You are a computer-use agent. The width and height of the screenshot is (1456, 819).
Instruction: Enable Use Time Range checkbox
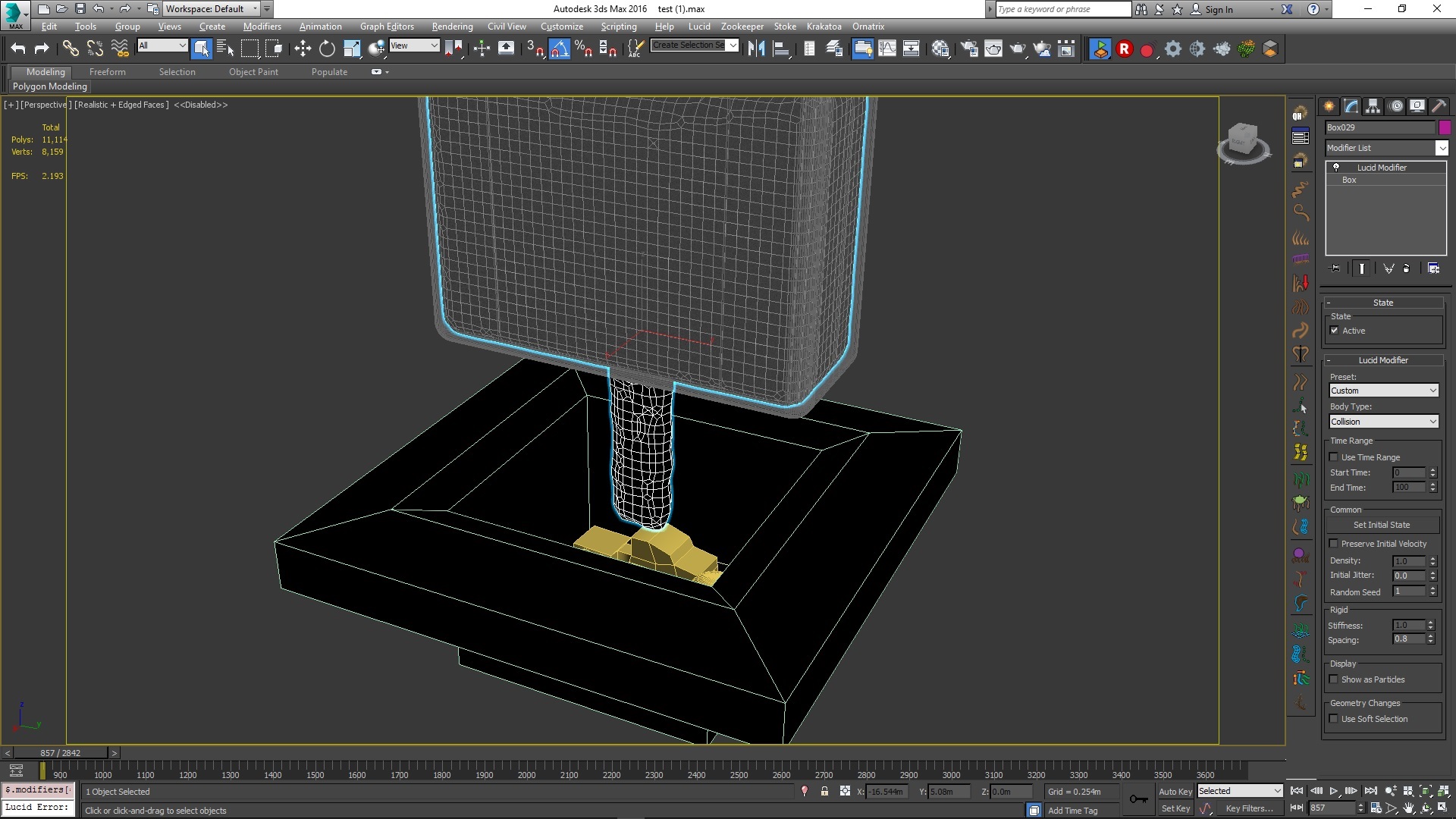tap(1334, 457)
